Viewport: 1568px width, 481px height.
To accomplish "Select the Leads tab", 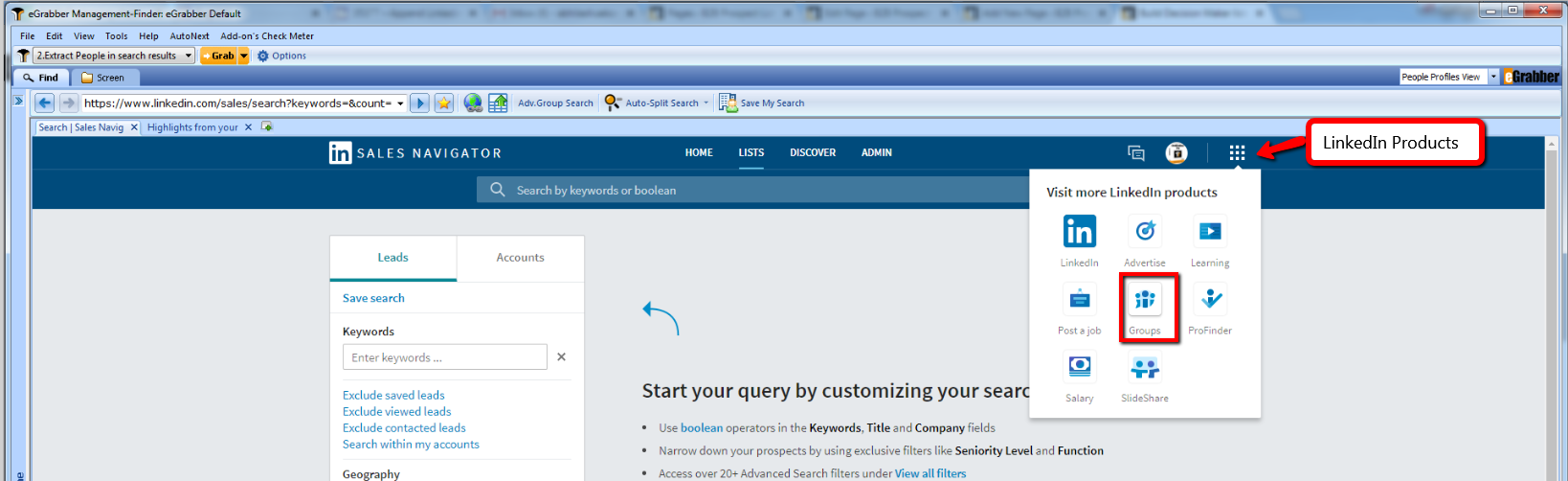I will (392, 258).
